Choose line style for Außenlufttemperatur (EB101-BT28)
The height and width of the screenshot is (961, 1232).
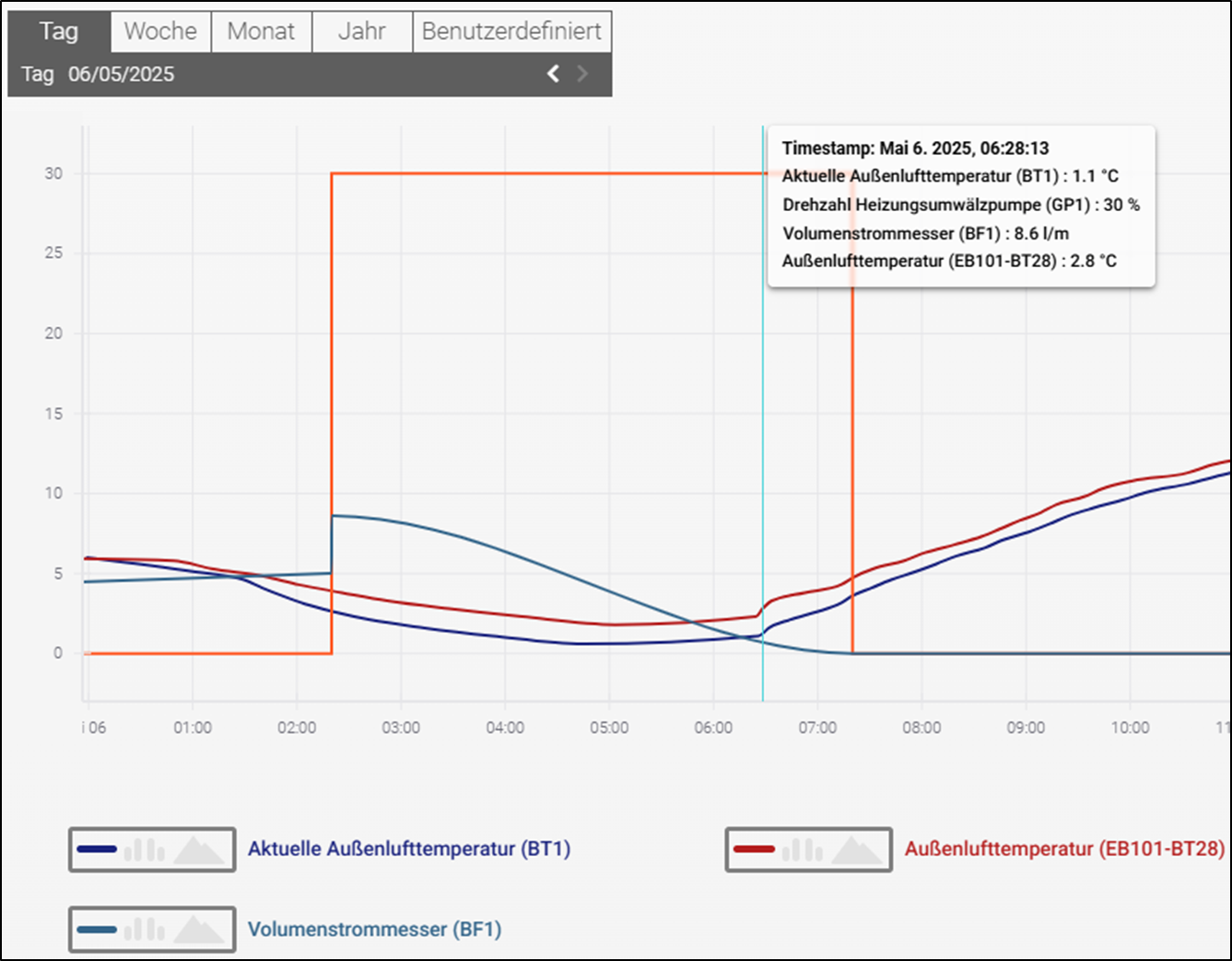click(755, 849)
